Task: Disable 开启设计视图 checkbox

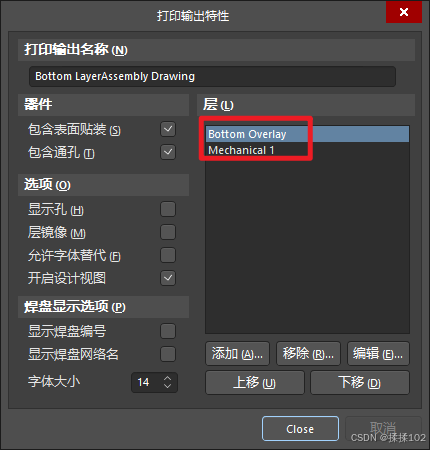Action: (x=168, y=278)
